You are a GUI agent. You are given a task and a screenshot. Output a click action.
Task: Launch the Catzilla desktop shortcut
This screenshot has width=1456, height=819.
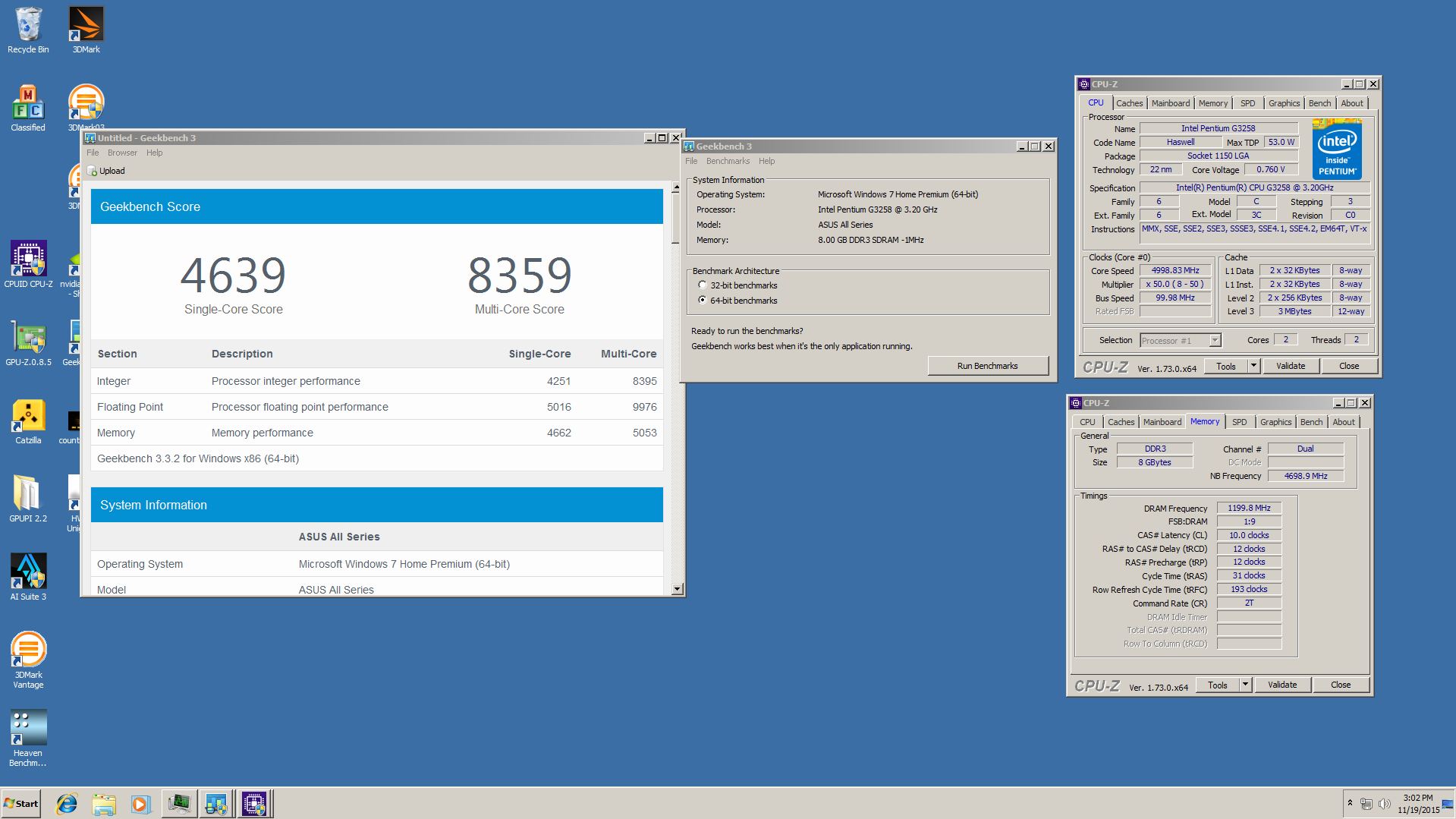point(28,421)
